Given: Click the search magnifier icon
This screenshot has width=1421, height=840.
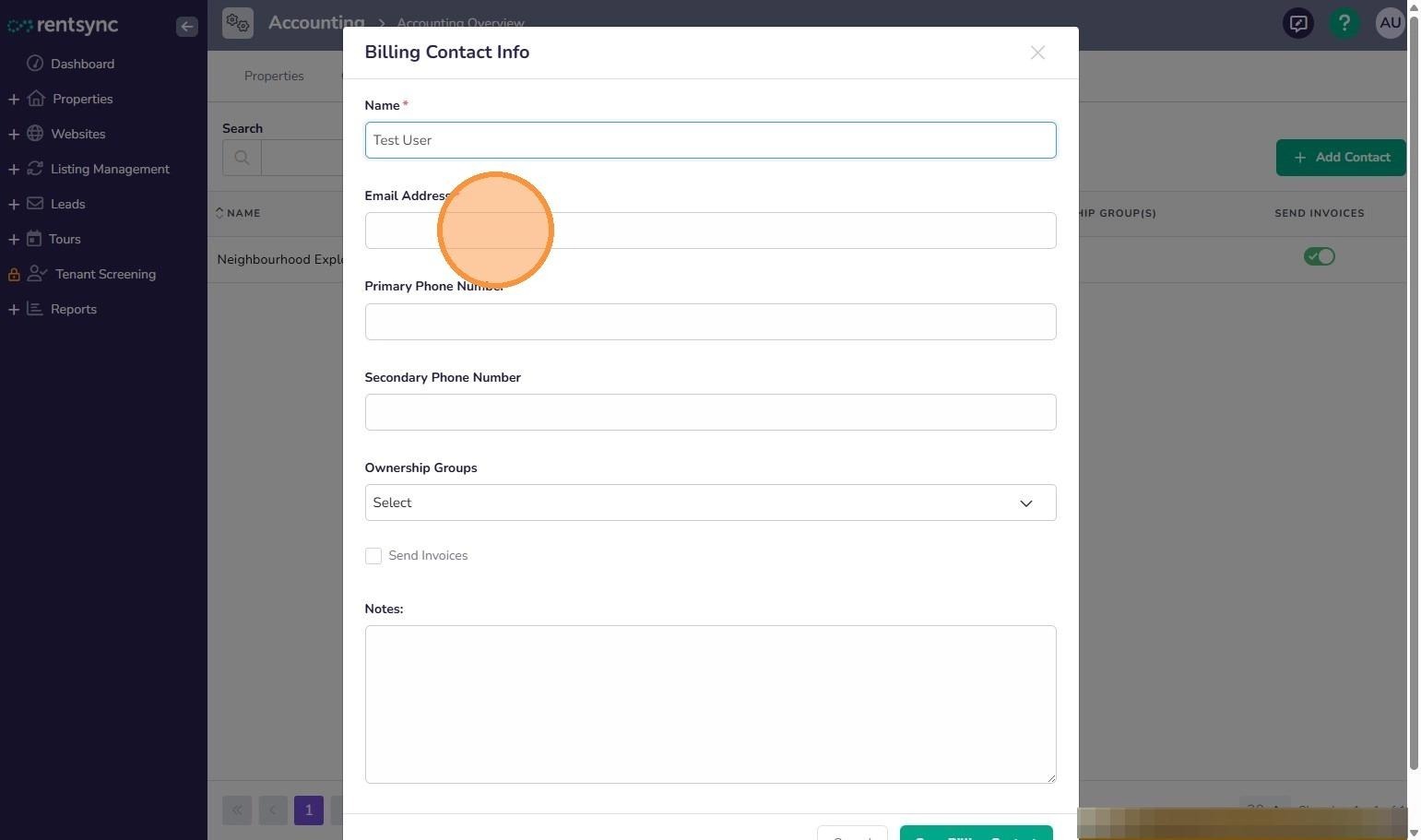Looking at the screenshot, I should (242, 158).
